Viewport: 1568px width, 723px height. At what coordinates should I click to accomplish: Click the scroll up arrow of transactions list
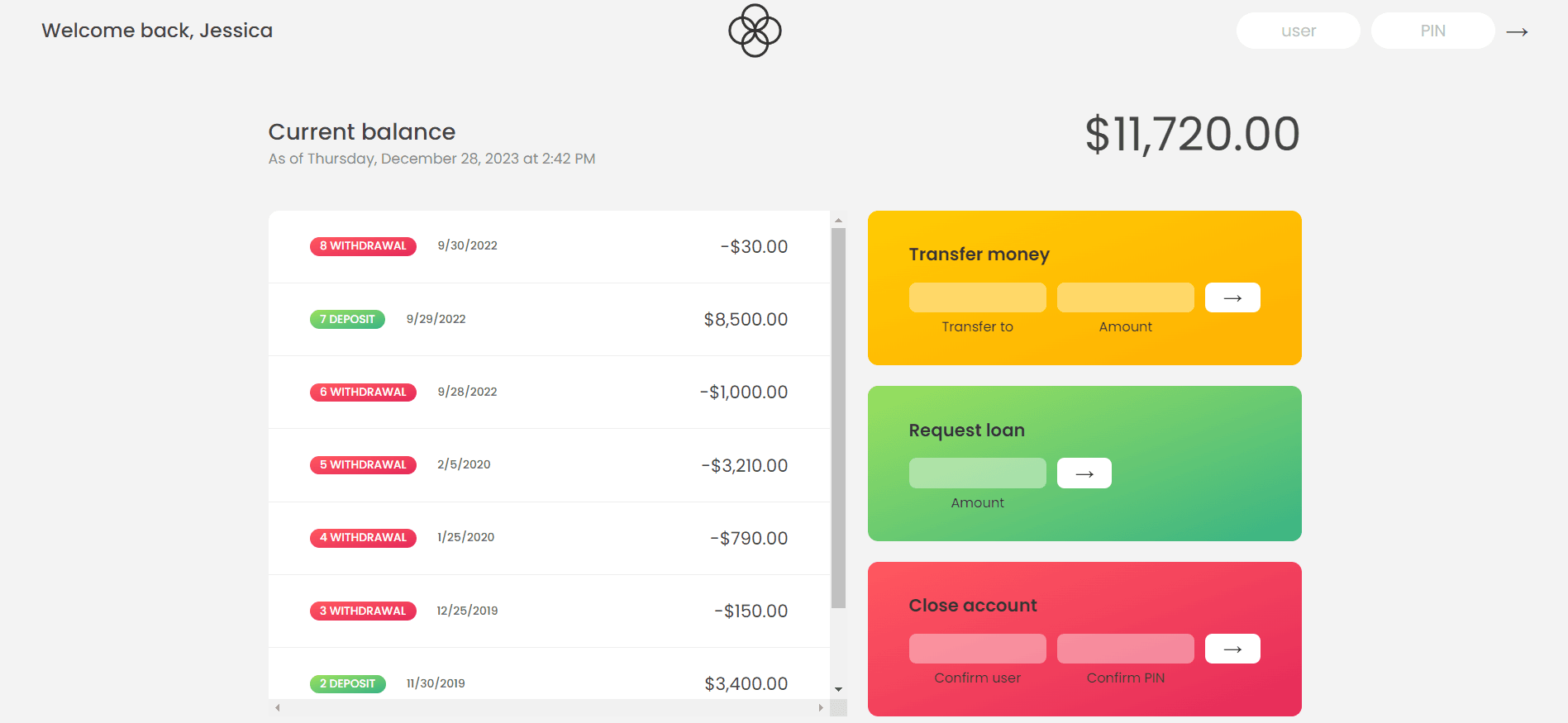(x=838, y=221)
